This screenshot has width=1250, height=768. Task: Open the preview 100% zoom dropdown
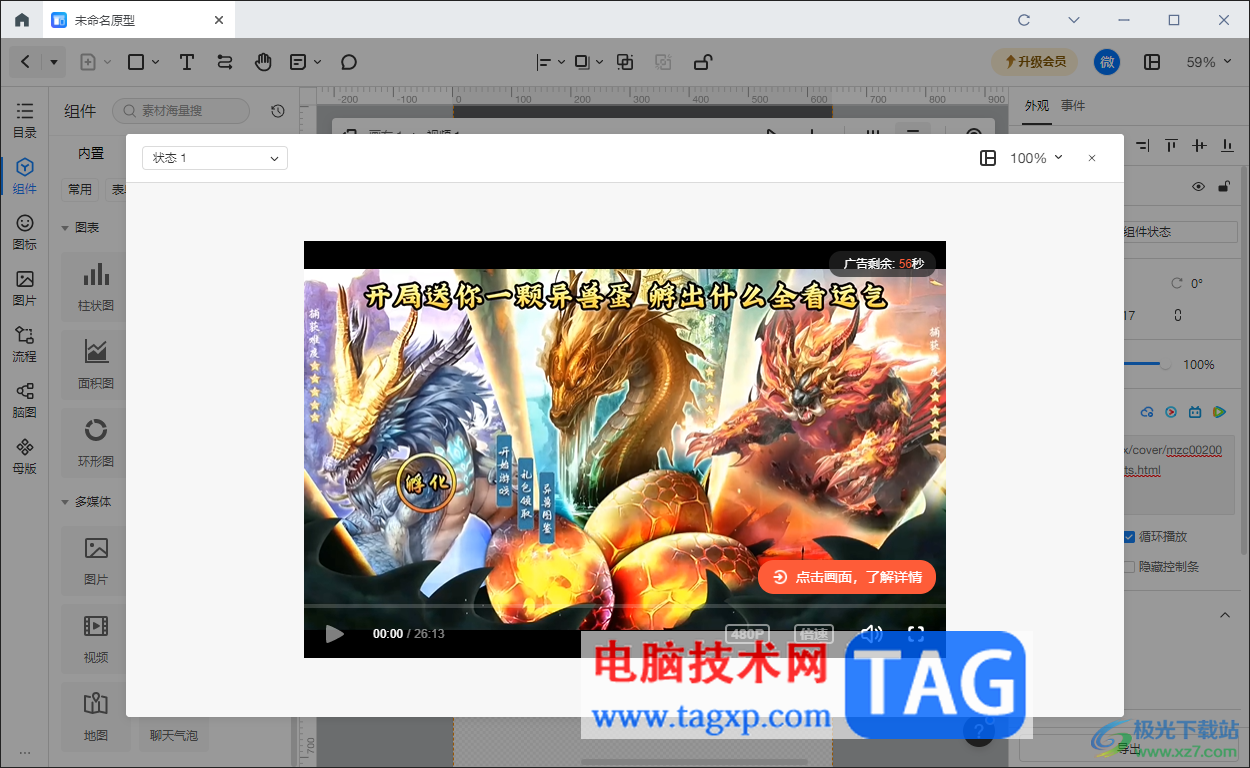(x=1036, y=158)
